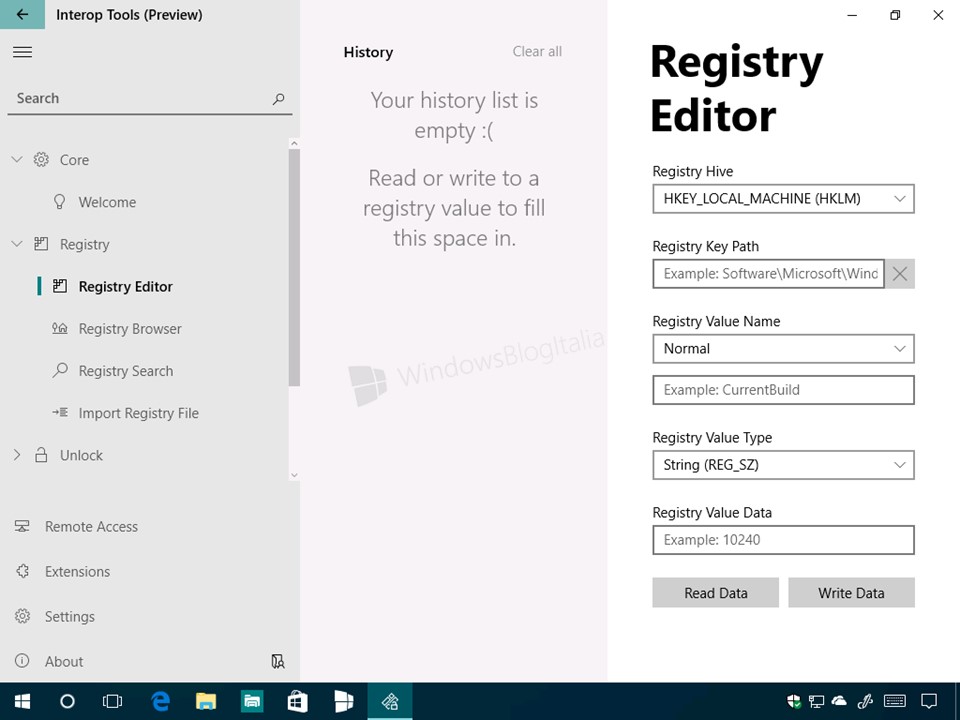Click the feedback icon beside About
The image size is (960, 720).
point(277,661)
